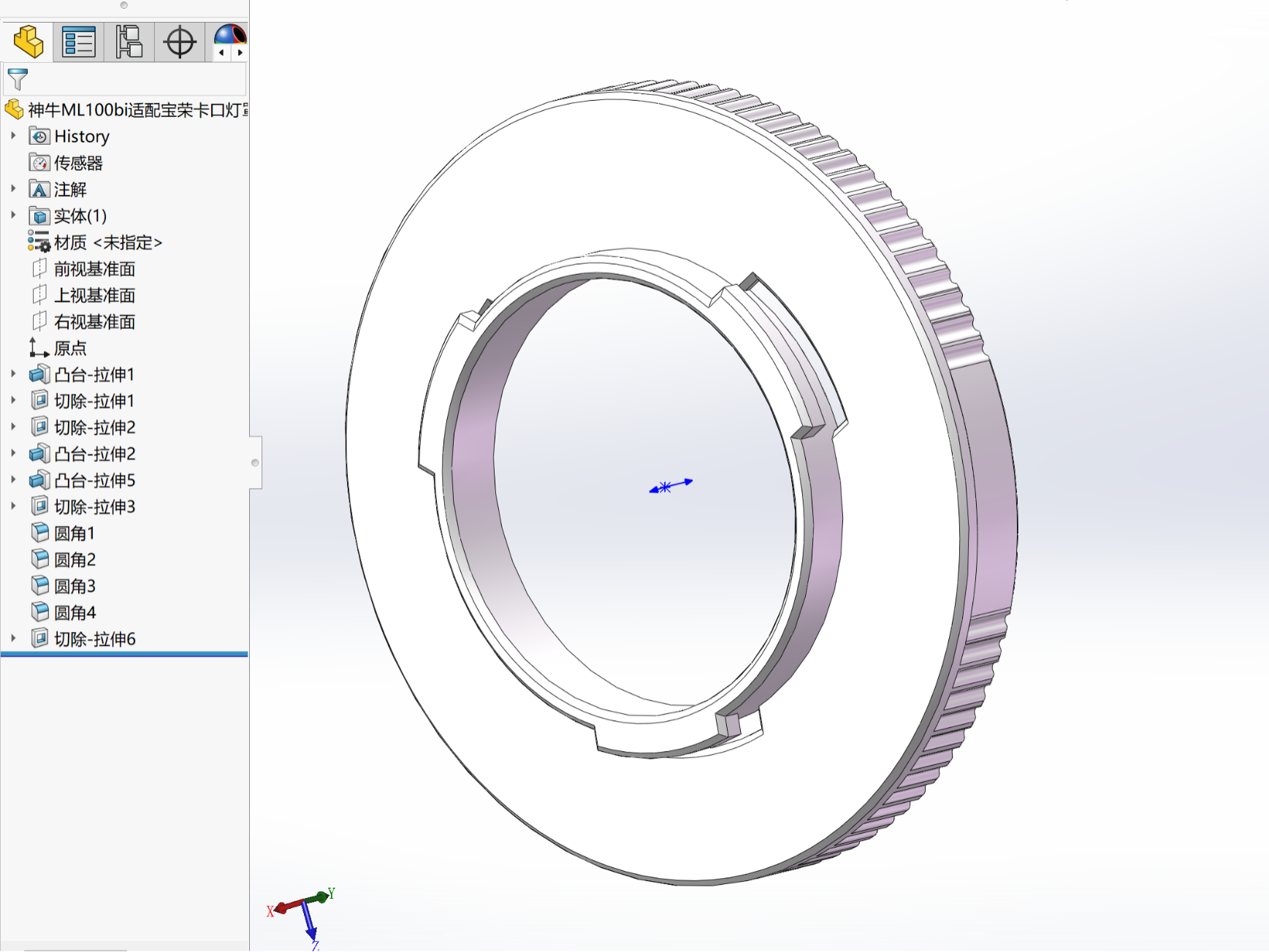The width and height of the screenshot is (1269, 952).
Task: Open the FeatureManager design tree tab
Action: click(28, 42)
